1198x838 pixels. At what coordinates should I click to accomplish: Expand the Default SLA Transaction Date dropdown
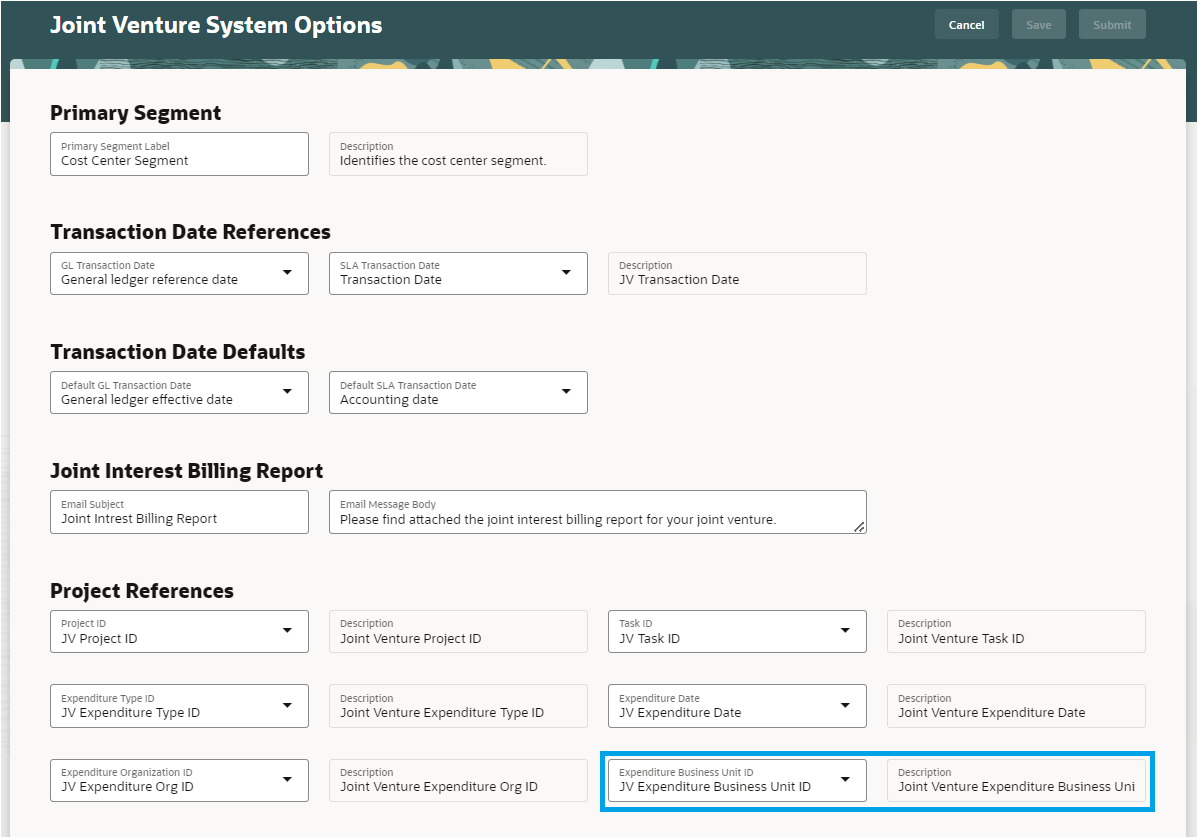click(x=566, y=392)
